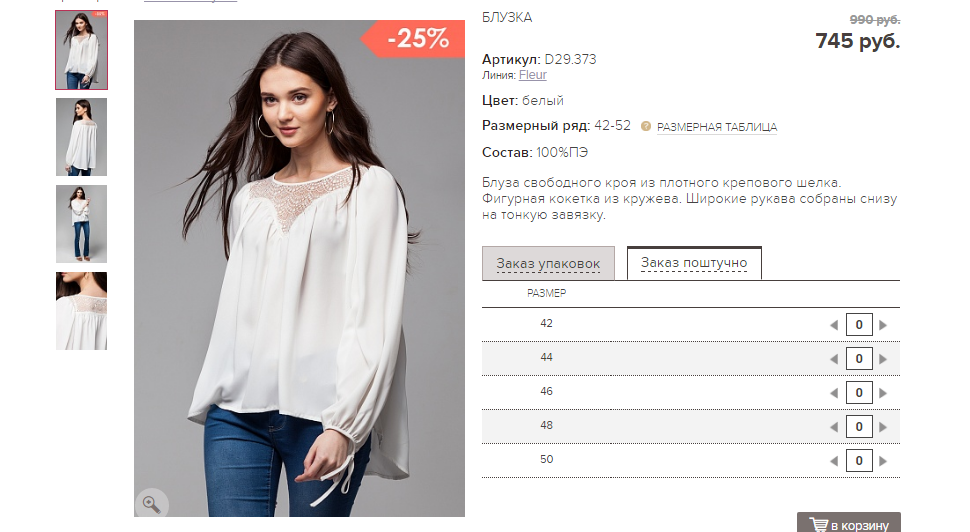970x532 pixels.
Task: Add to cart with "В корзину" button
Action: click(x=848, y=524)
